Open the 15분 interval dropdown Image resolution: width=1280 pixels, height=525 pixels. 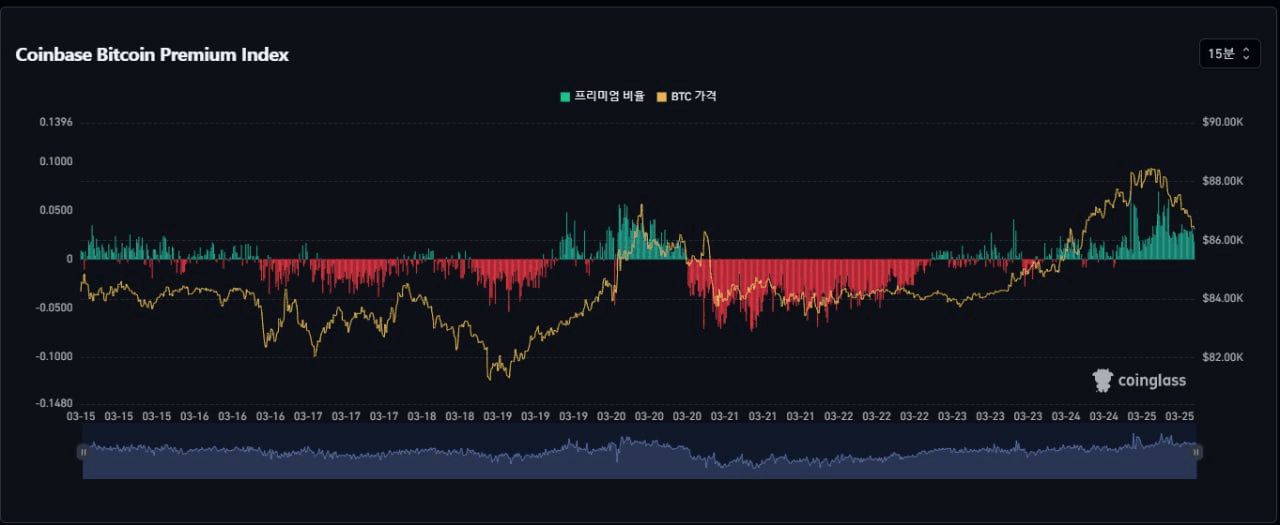(1229, 54)
